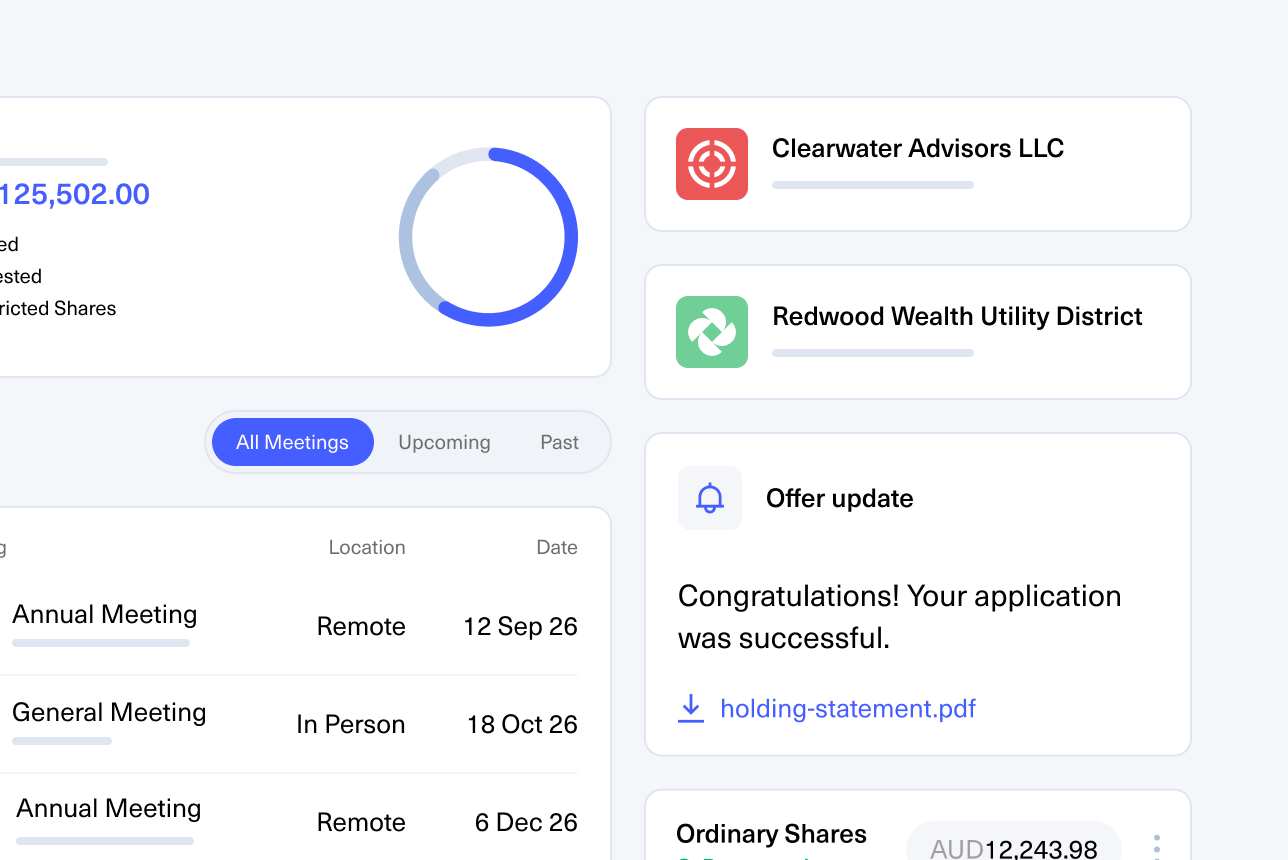Click the green Redwood Wealth logo icon
The width and height of the screenshot is (1288, 860).
click(x=712, y=332)
